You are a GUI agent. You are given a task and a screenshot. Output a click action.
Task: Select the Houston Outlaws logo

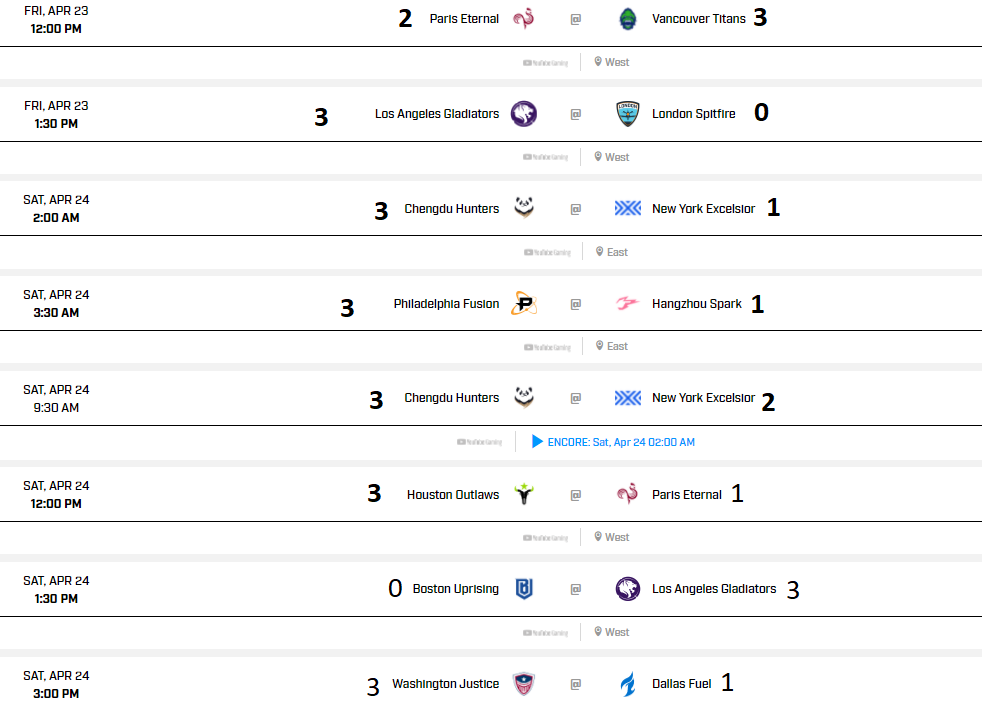(524, 494)
